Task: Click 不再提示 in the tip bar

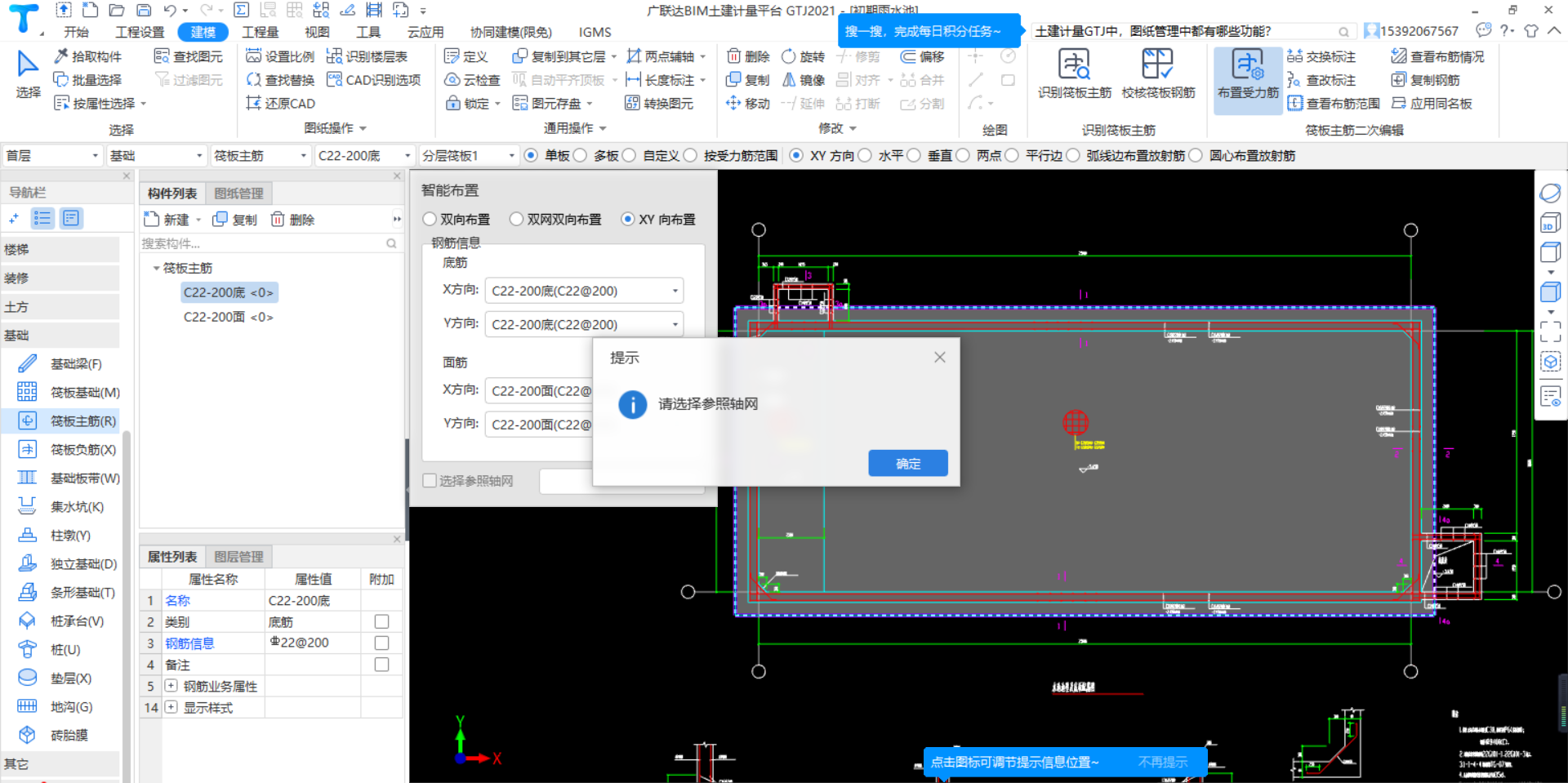Action: pos(1163,762)
